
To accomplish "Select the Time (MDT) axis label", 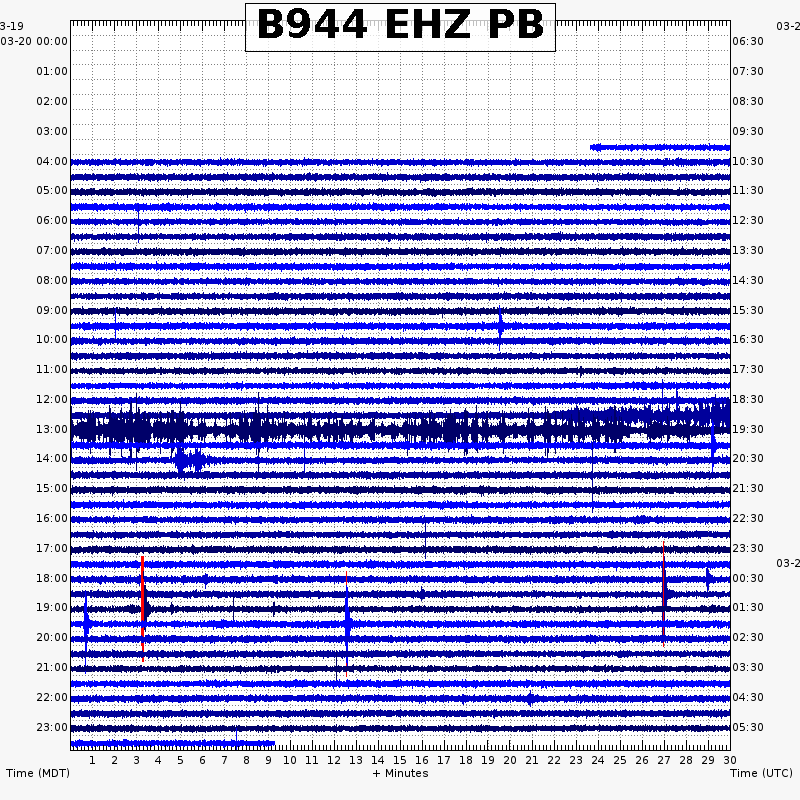I will pyautogui.click(x=38, y=773).
